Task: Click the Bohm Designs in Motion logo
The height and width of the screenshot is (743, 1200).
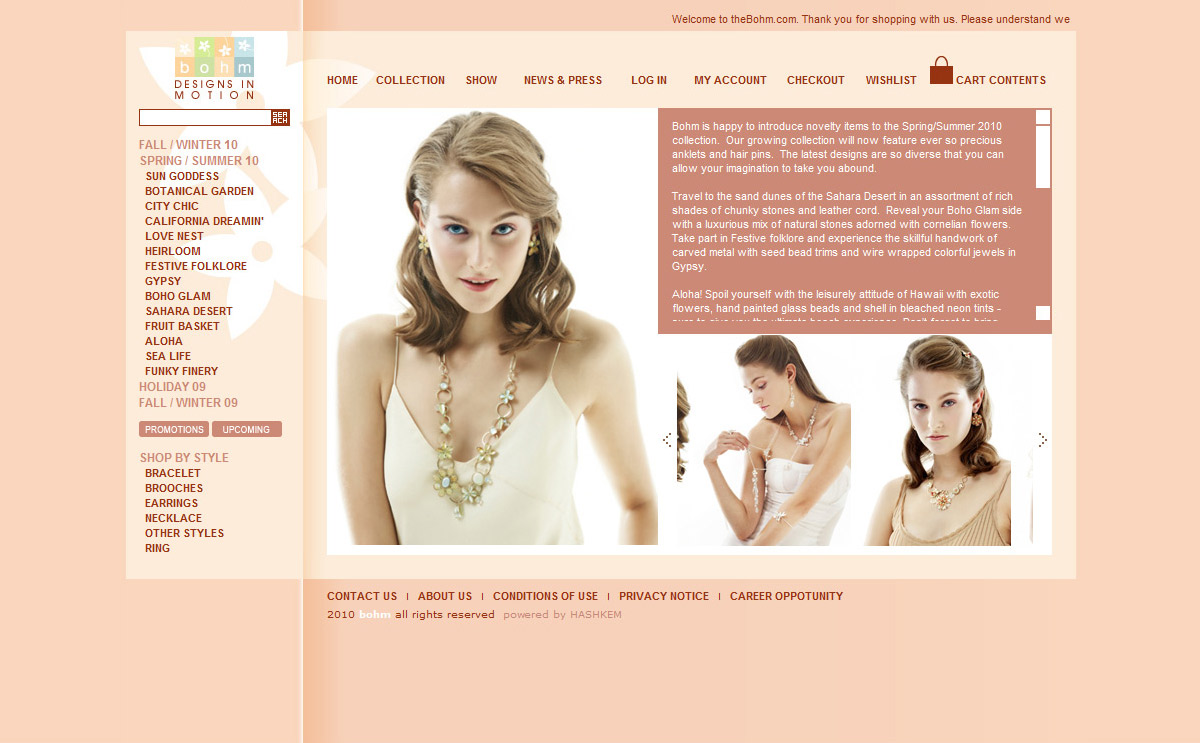Action: (x=214, y=68)
